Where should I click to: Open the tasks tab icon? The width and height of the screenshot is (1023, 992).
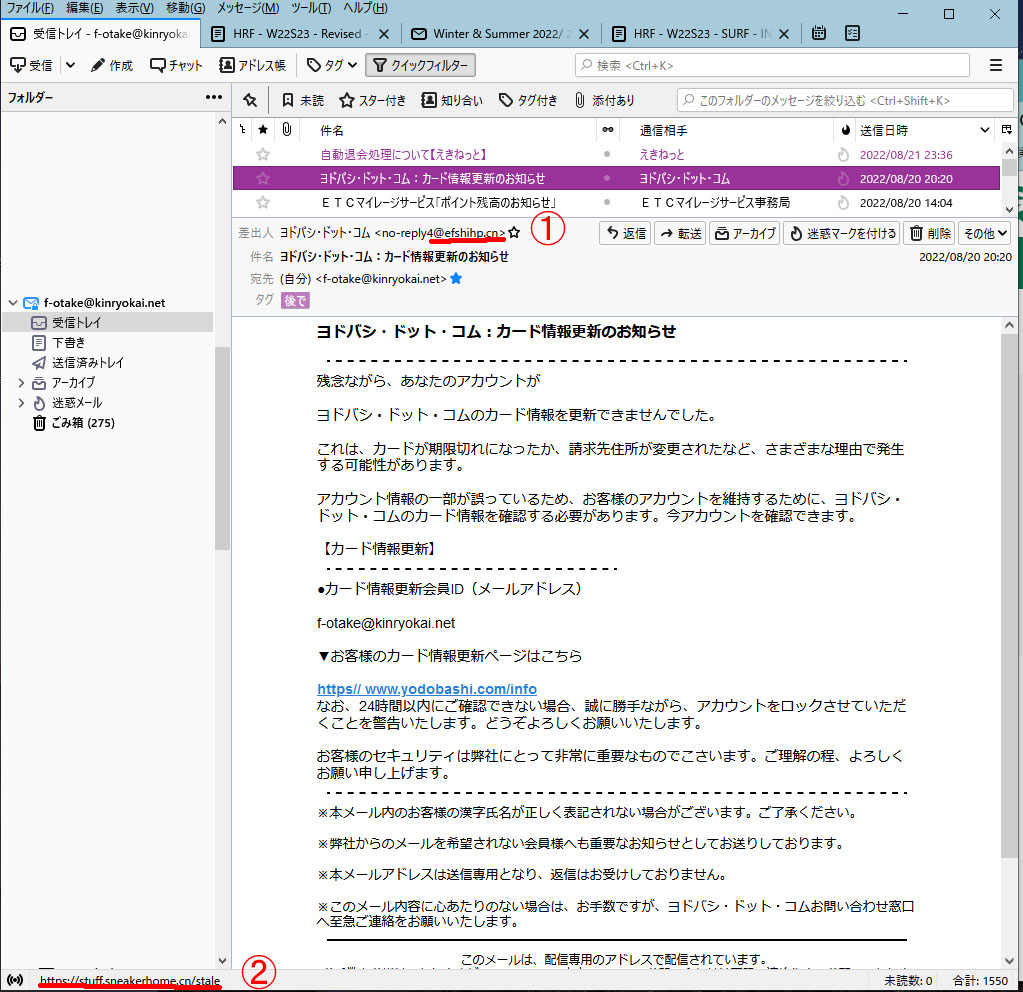(852, 33)
